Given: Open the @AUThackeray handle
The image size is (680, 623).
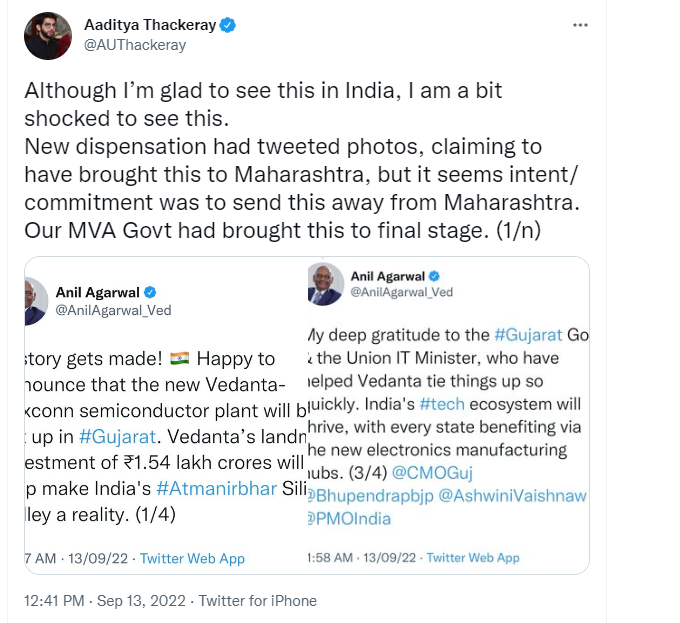Looking at the screenshot, I should click(x=138, y=45).
